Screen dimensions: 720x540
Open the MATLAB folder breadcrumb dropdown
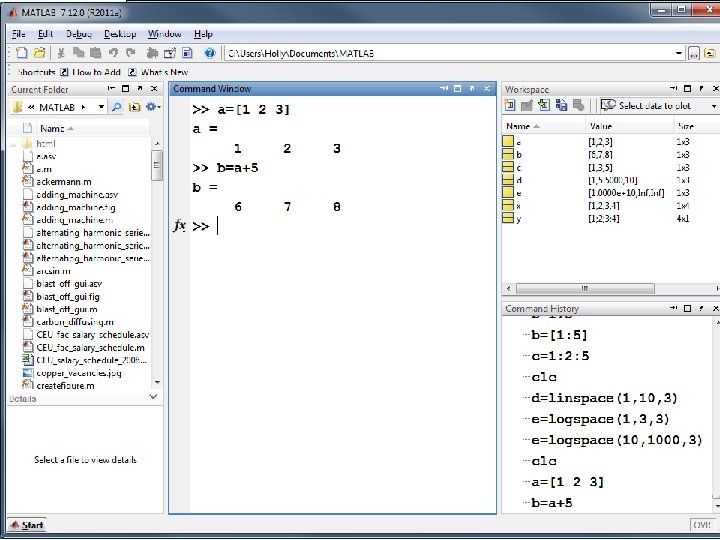(x=101, y=107)
